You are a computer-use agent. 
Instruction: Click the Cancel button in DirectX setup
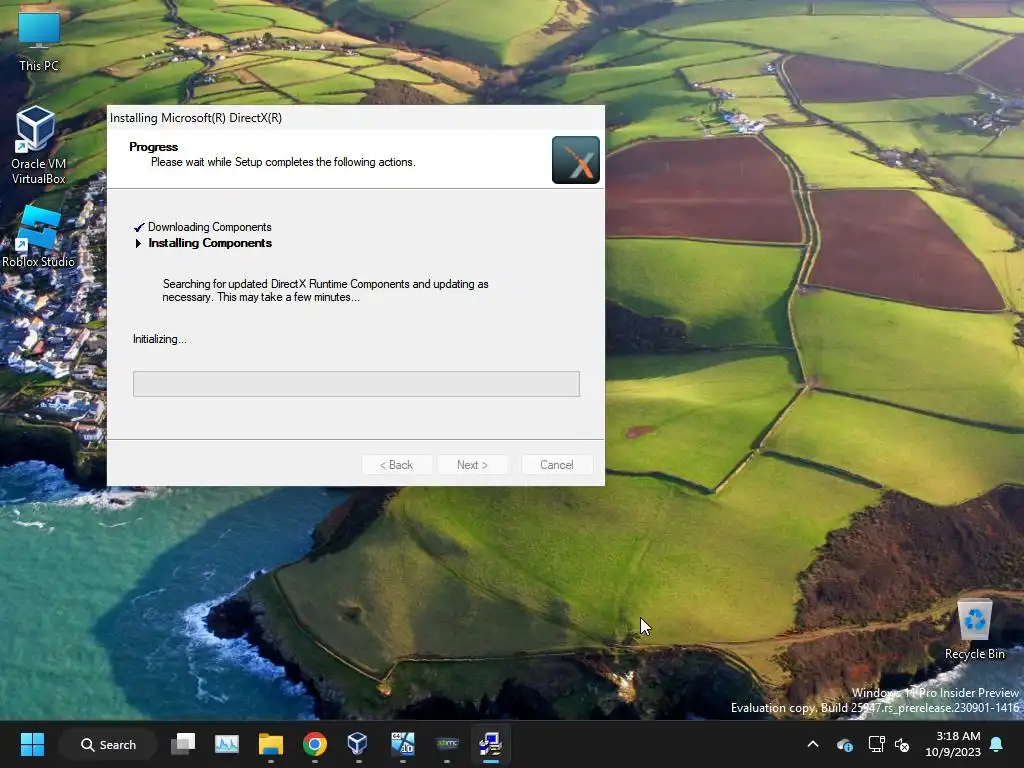(x=557, y=465)
